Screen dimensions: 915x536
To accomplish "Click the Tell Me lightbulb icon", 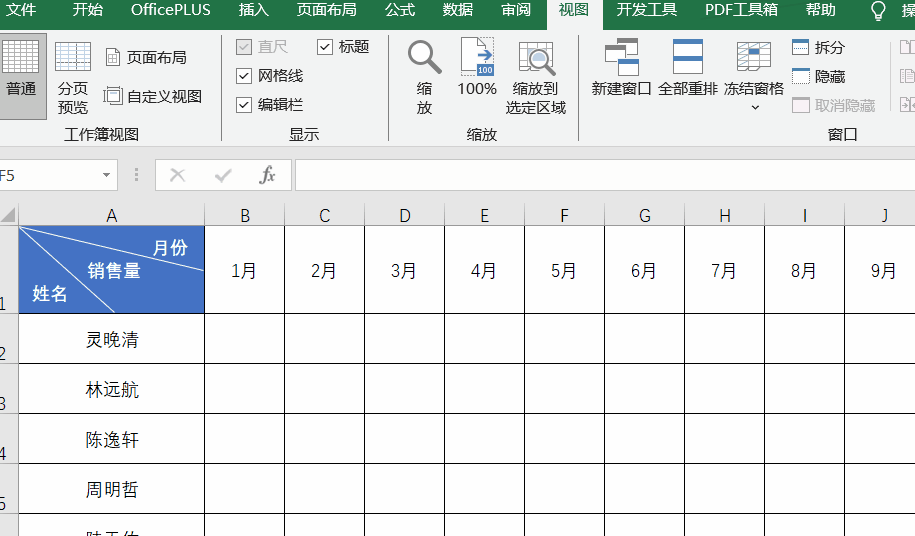I will tap(878, 10).
